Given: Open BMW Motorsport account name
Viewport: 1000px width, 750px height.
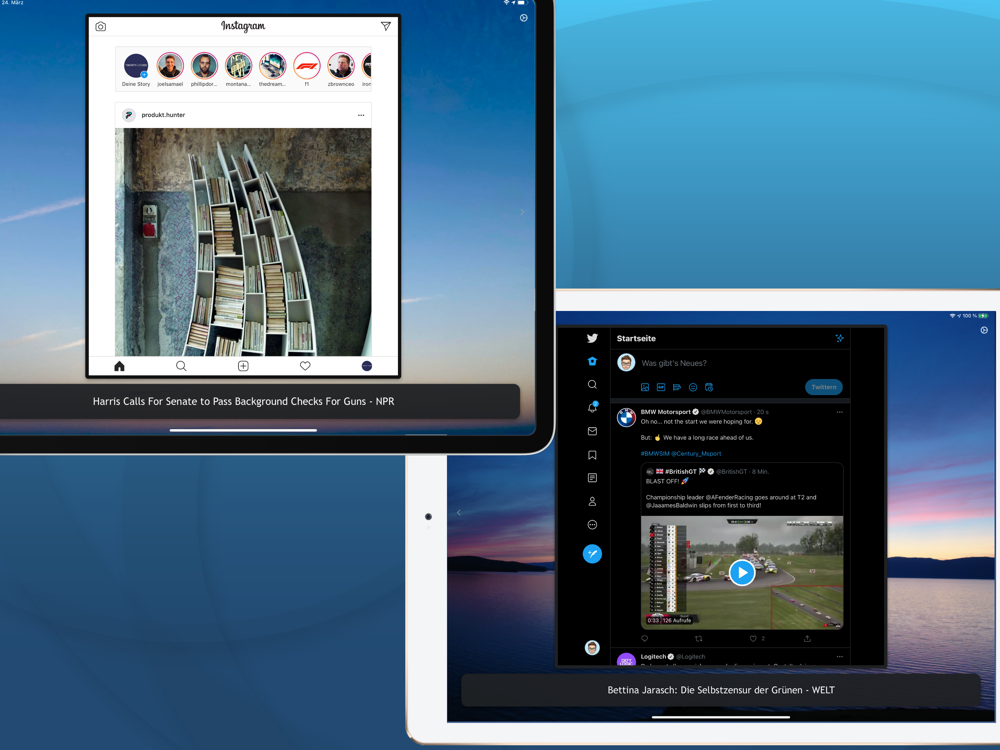Looking at the screenshot, I should point(666,412).
